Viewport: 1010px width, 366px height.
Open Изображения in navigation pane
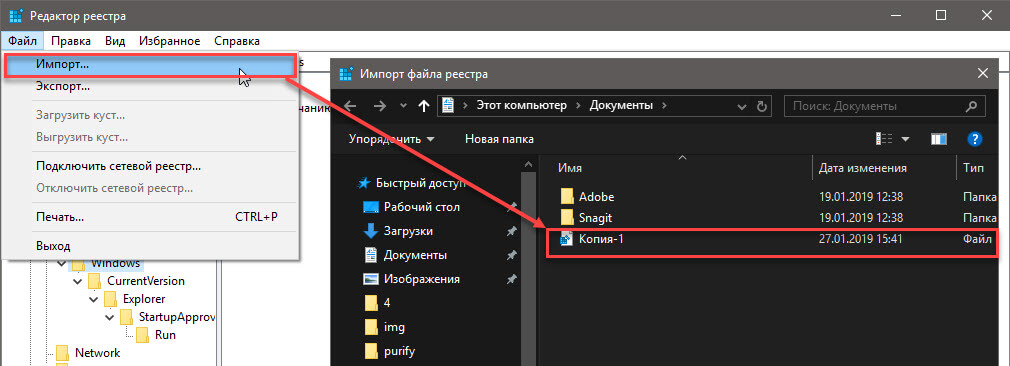(421, 279)
